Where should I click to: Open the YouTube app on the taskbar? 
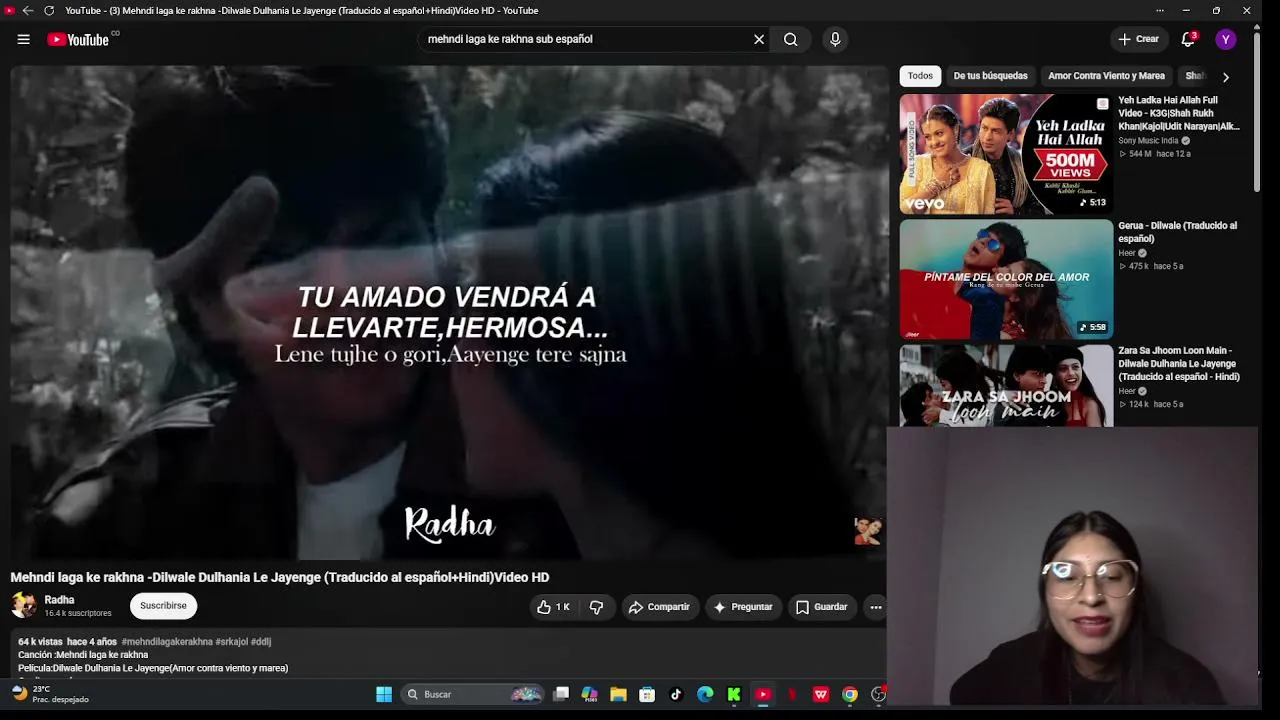tap(763, 694)
